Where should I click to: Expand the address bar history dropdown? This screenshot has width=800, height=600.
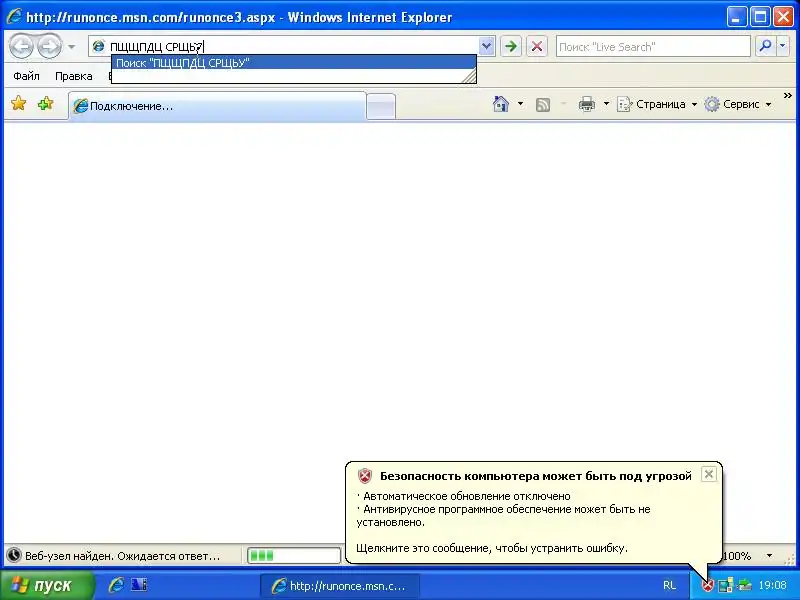[x=487, y=46]
